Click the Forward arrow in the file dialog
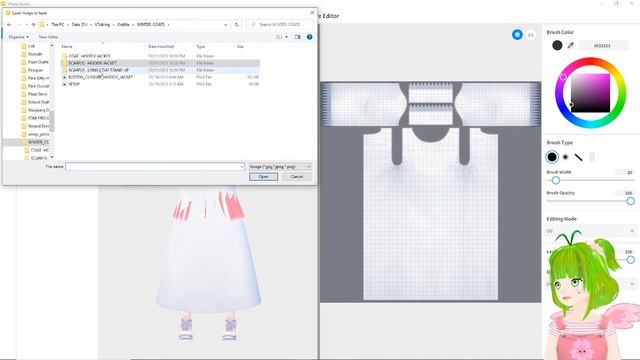The width and height of the screenshot is (640, 360). [18, 24]
